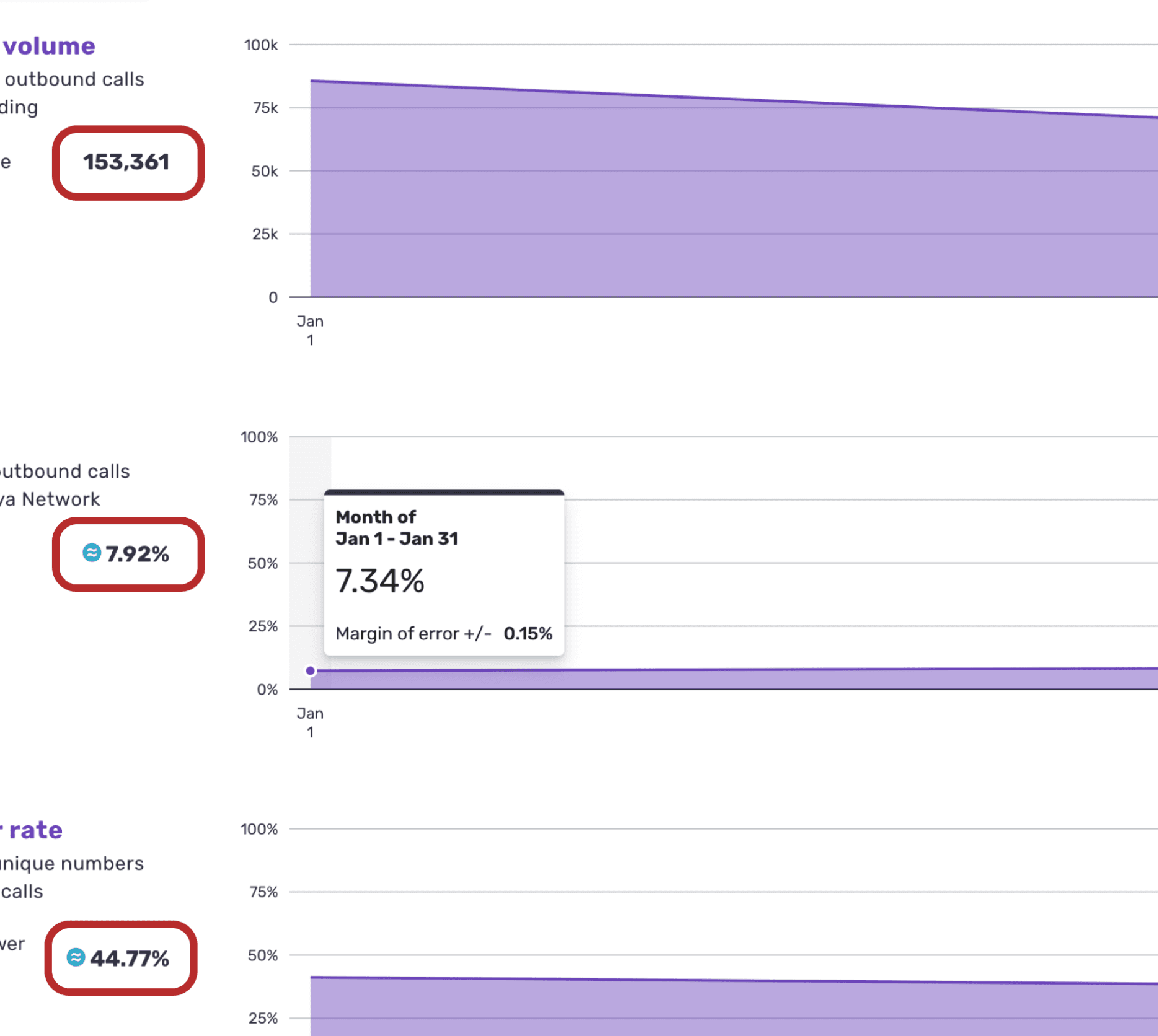Click the Jan 1 axis label under percentage chart

pos(310,722)
